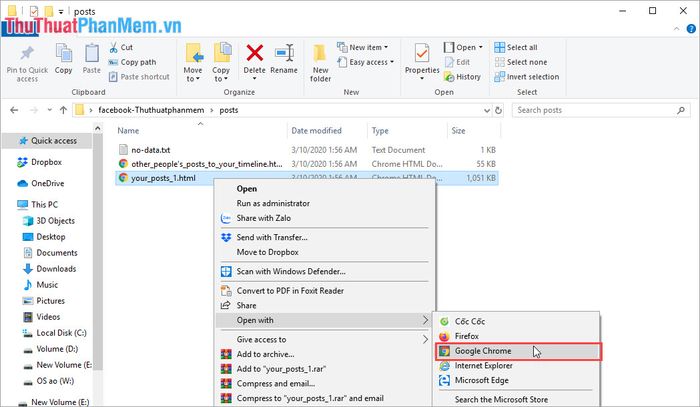Go back with the Back arrow
Viewport: 700px width, 407px height.
coord(14,110)
